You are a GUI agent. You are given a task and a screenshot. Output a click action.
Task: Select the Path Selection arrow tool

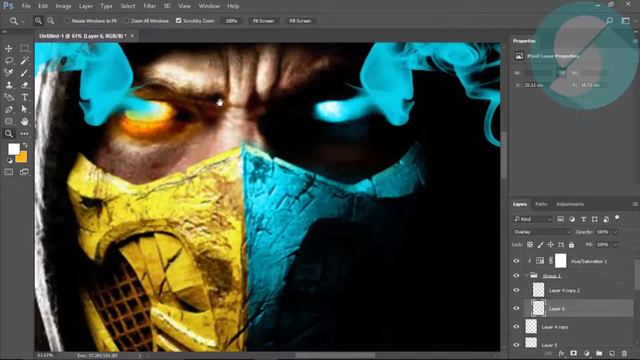coord(24,109)
